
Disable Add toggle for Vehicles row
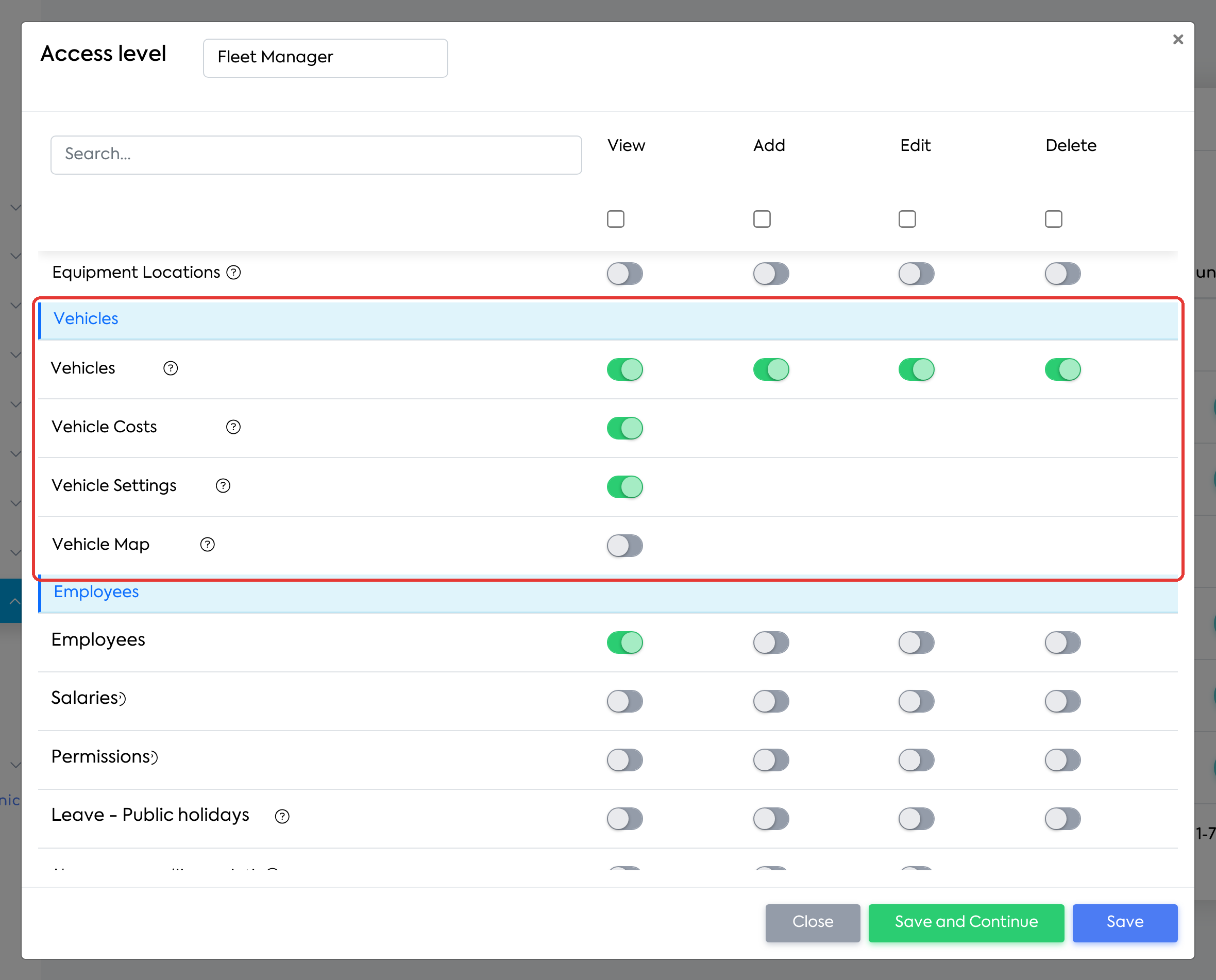point(771,370)
